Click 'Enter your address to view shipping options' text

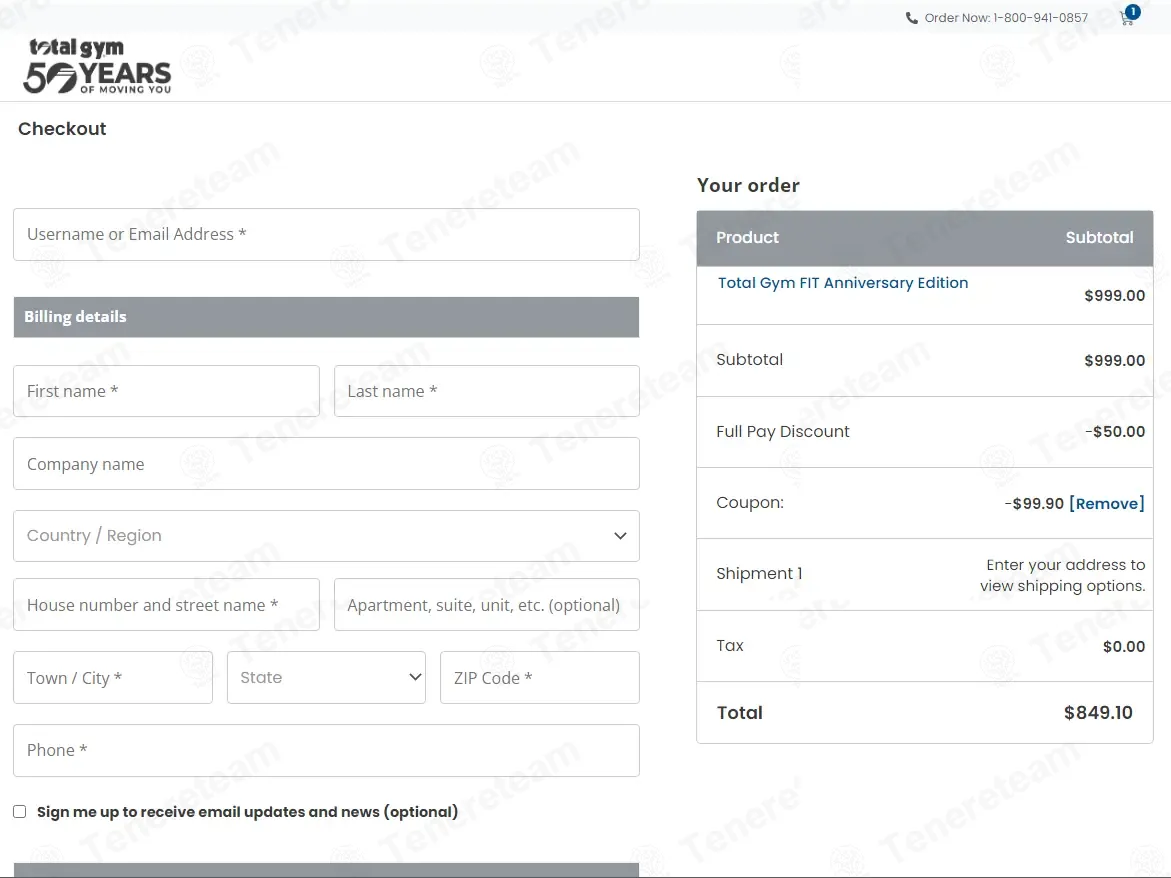coord(1063,575)
